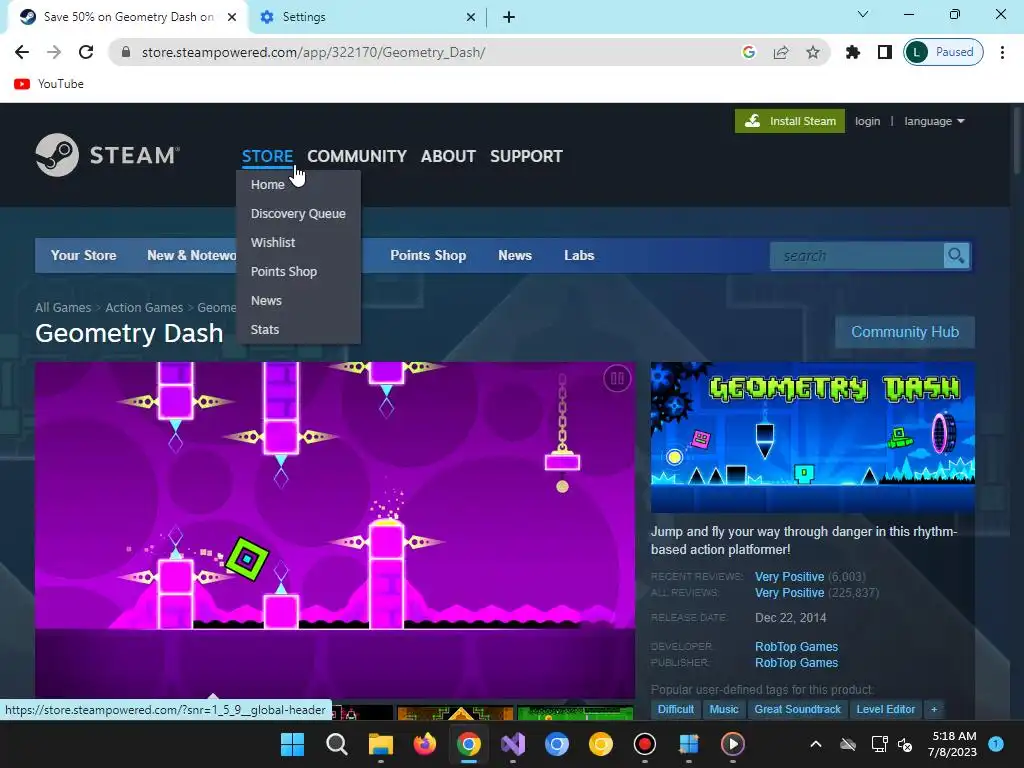Open Chrome three-dot menu
Screen dimensions: 1024x768
(x=1002, y=52)
